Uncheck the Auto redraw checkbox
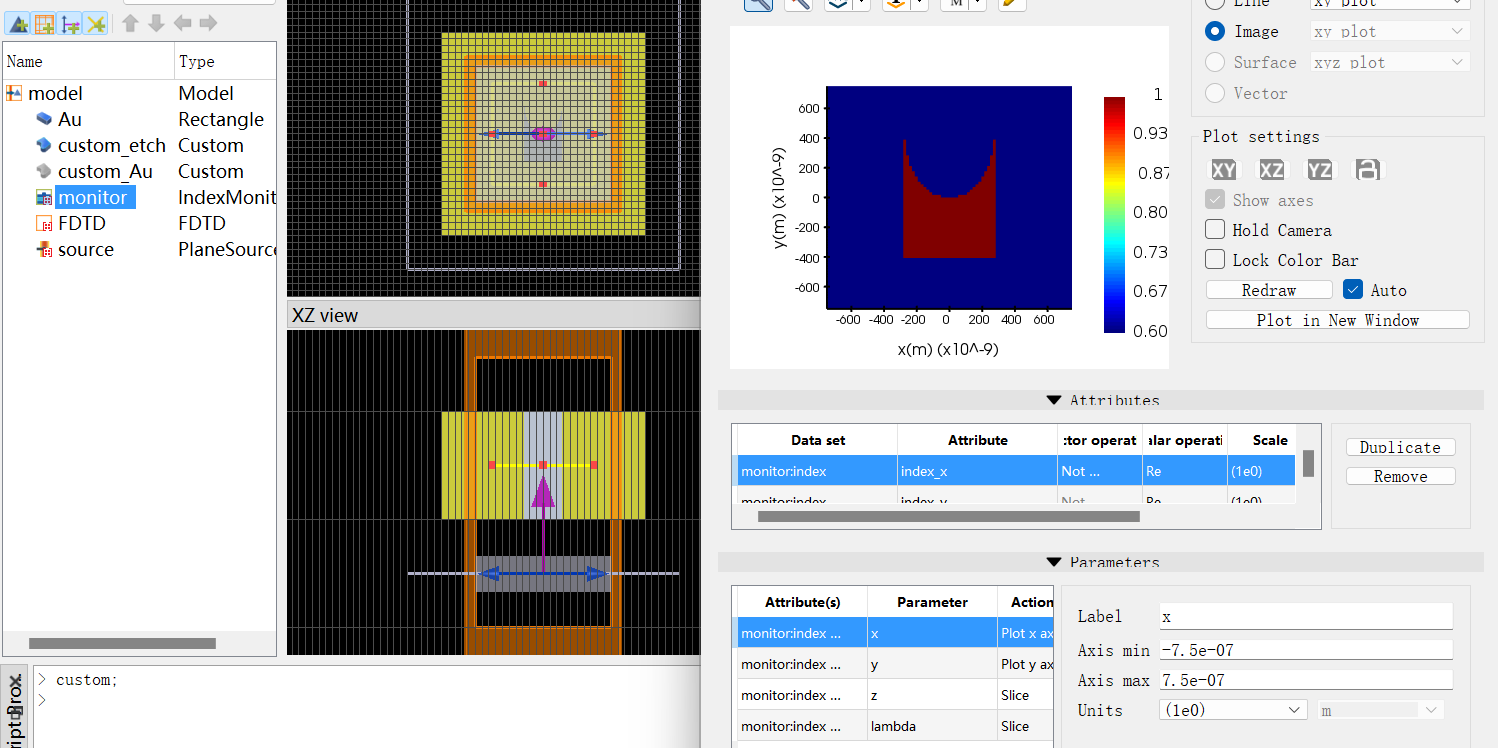The image size is (1498, 748). point(1353,290)
